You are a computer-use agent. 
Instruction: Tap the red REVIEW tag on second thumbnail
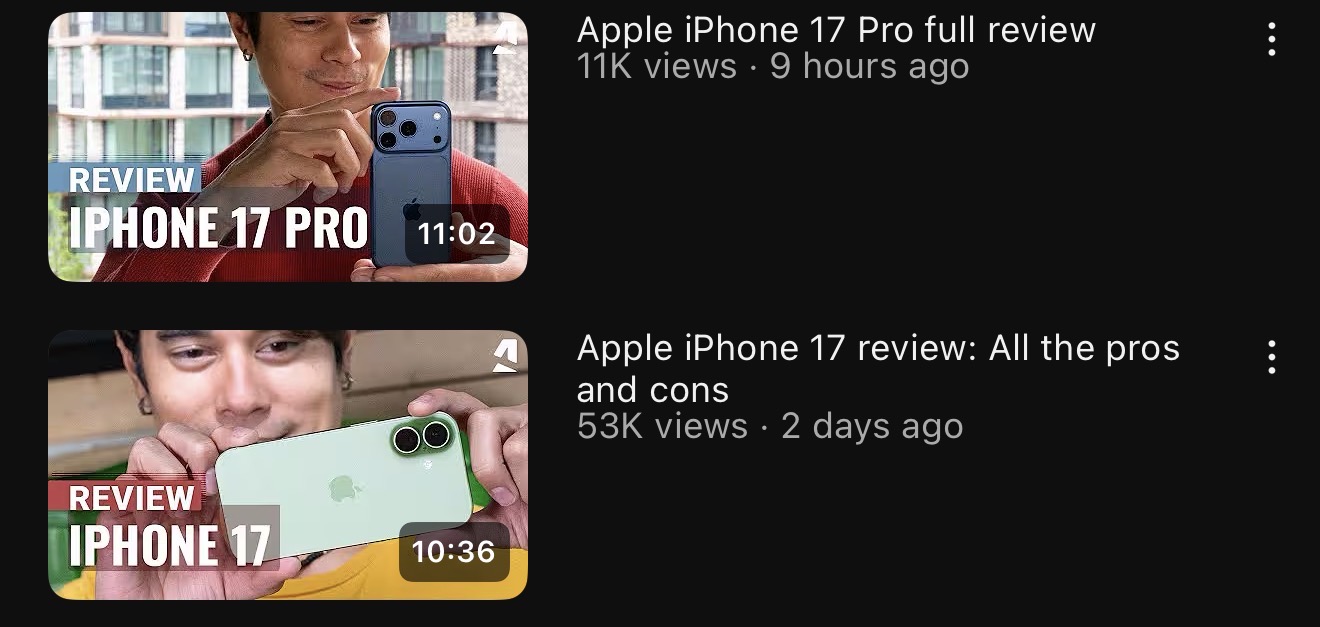tap(127, 497)
